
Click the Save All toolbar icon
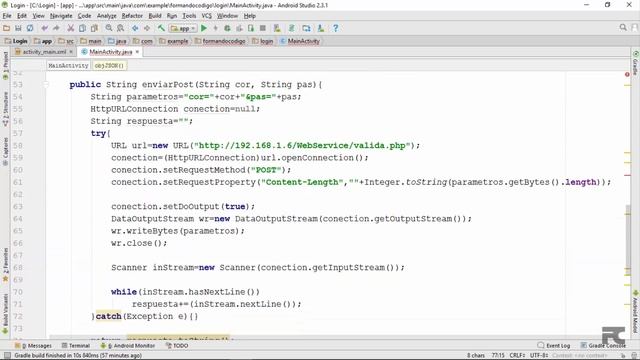point(18,28)
